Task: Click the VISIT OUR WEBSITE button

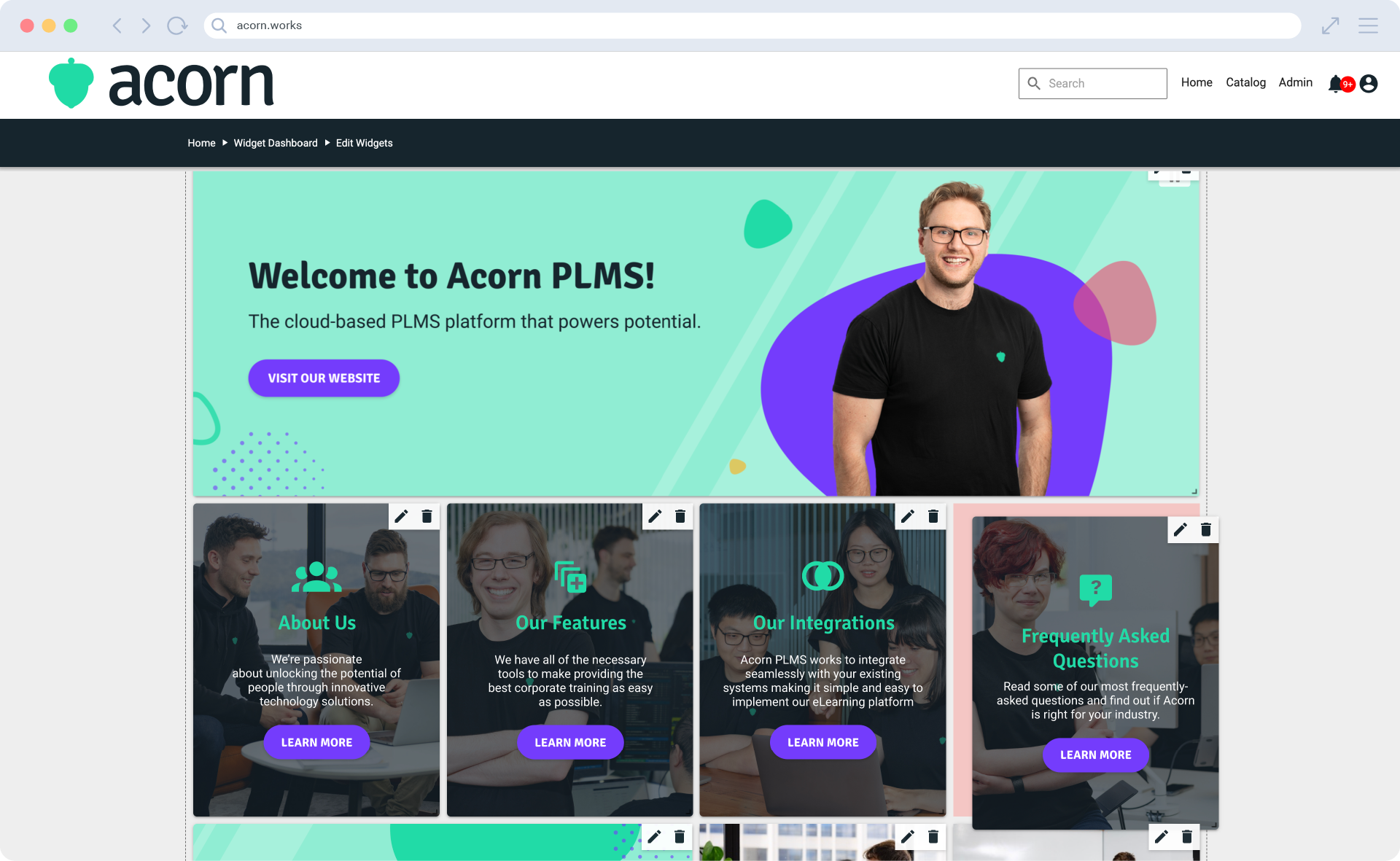Action: point(324,378)
